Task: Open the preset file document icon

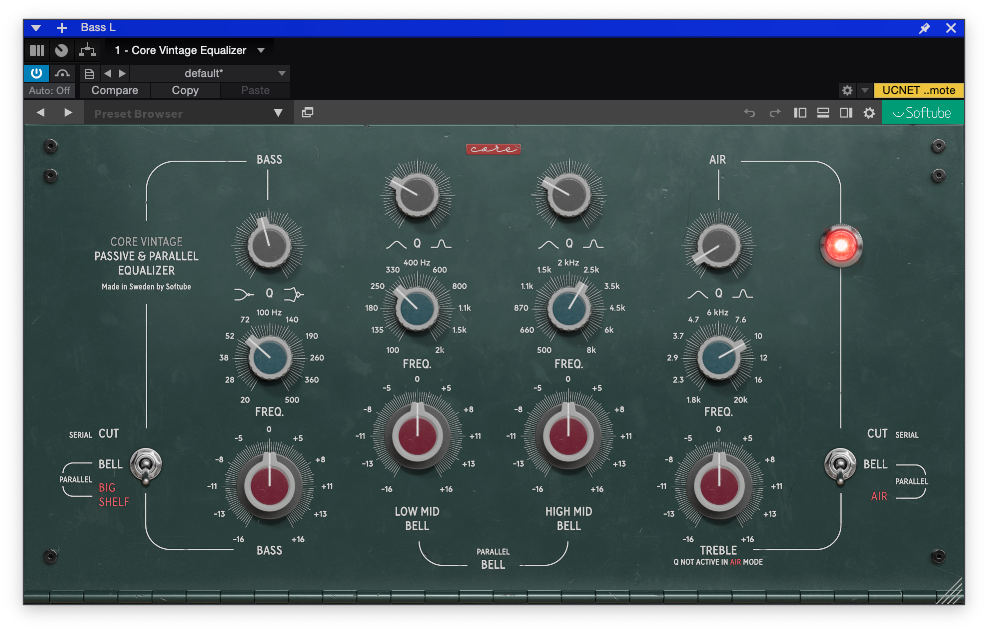Action: tap(89, 74)
